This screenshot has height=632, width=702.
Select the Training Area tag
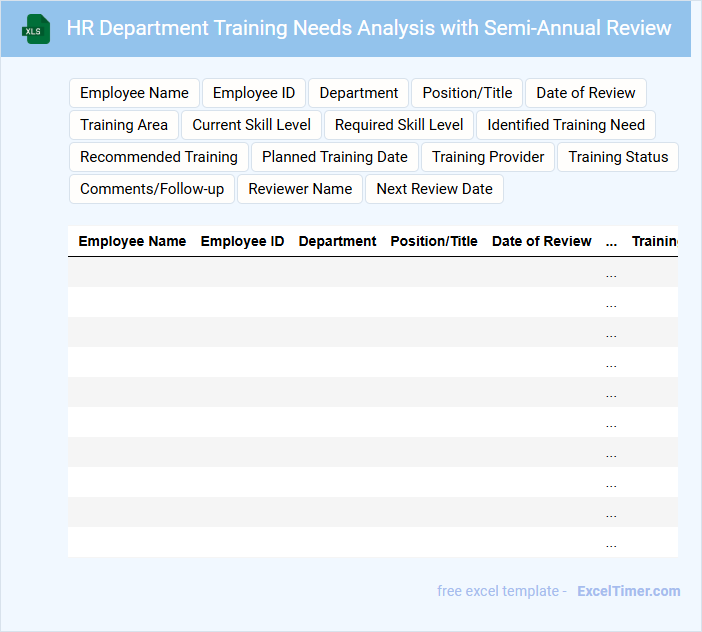click(x=124, y=125)
